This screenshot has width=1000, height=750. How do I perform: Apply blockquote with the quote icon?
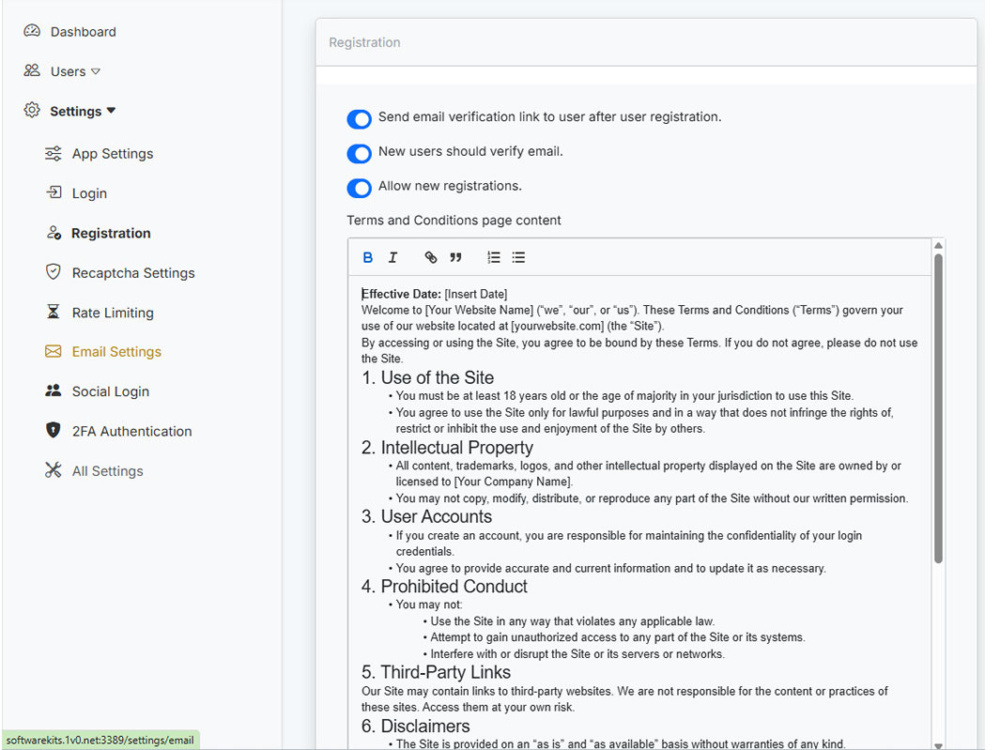tap(455, 258)
